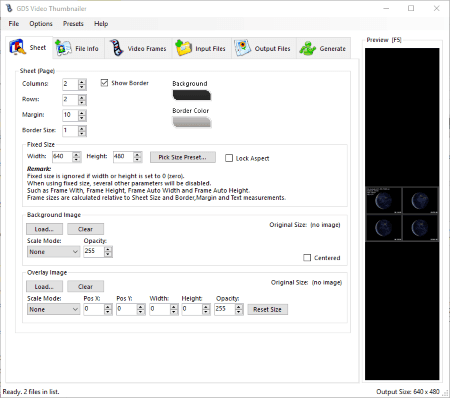Click the Output Files picture icon
The height and width of the screenshot is (398, 450).
(x=242, y=48)
